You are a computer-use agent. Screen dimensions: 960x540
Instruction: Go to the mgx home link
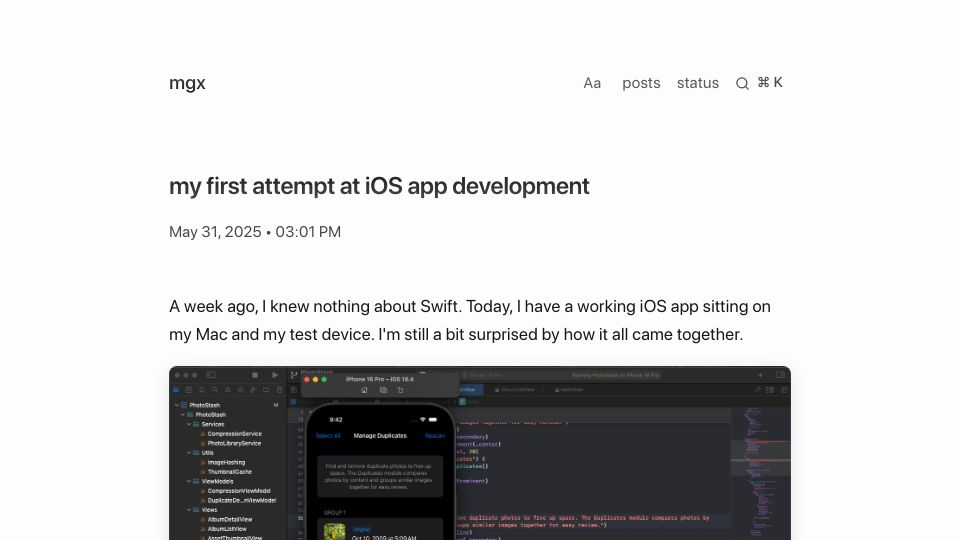click(187, 83)
